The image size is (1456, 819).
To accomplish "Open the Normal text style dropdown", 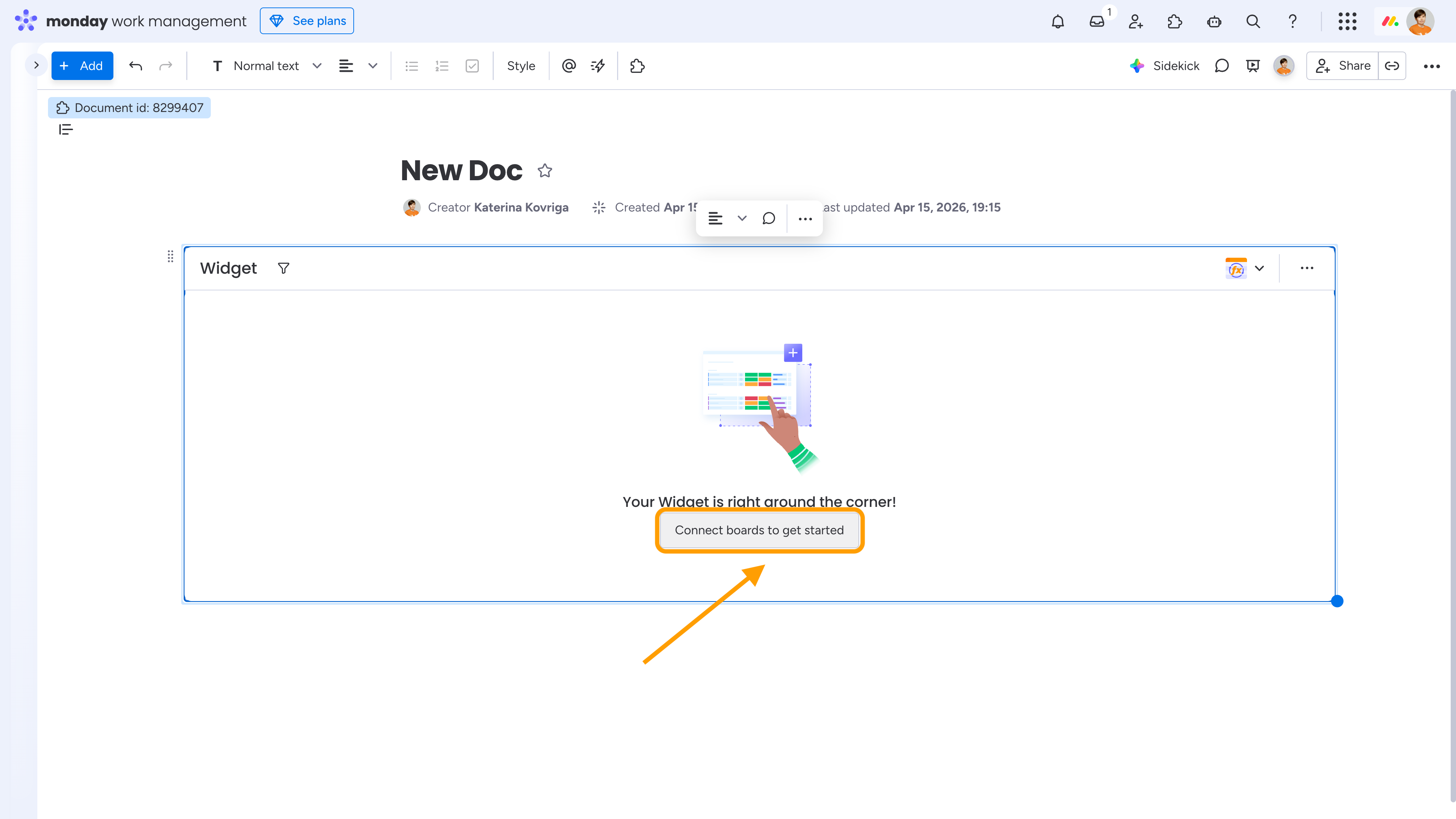I will (267, 66).
